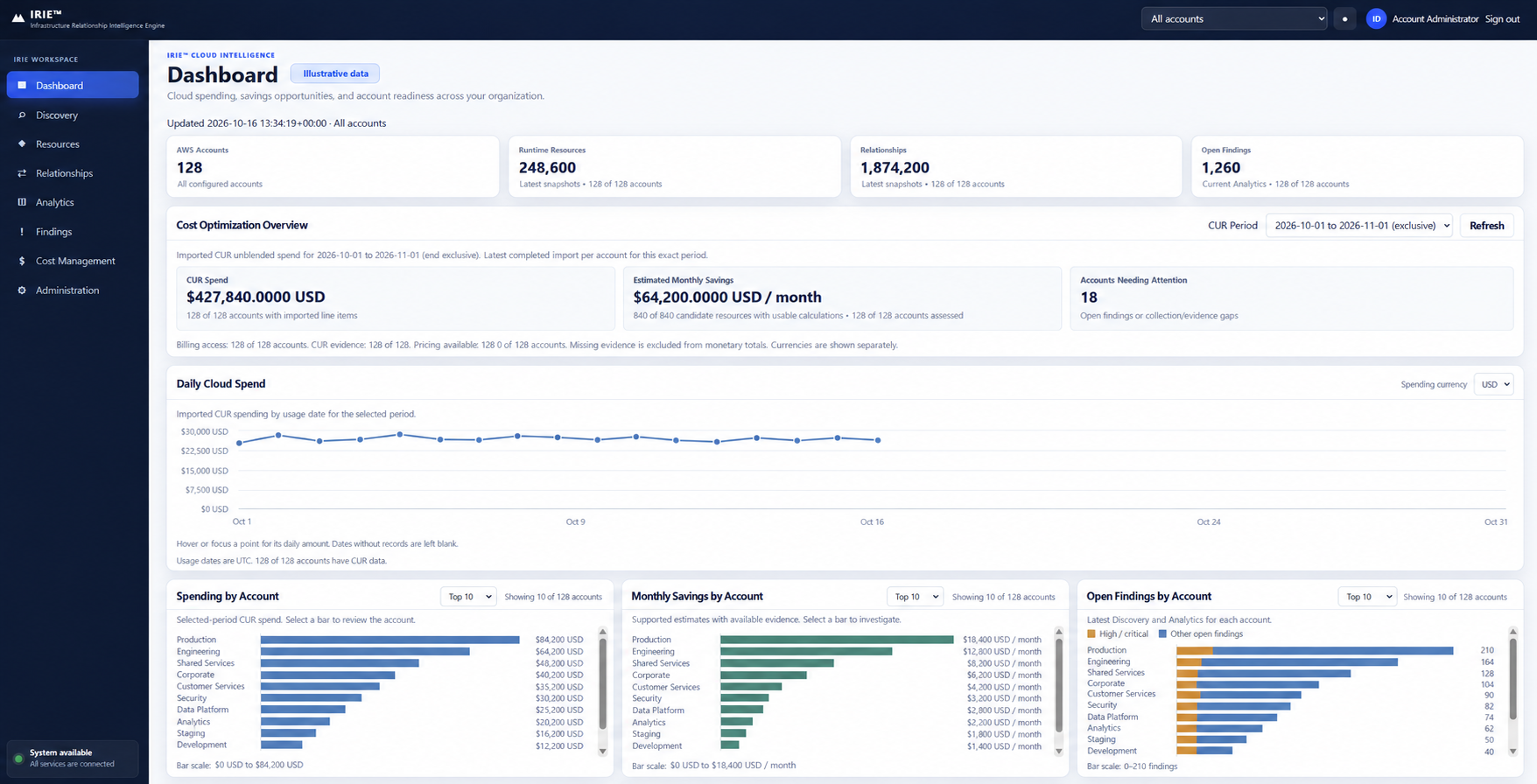Click the Illustrative data badge

pyautogui.click(x=335, y=73)
